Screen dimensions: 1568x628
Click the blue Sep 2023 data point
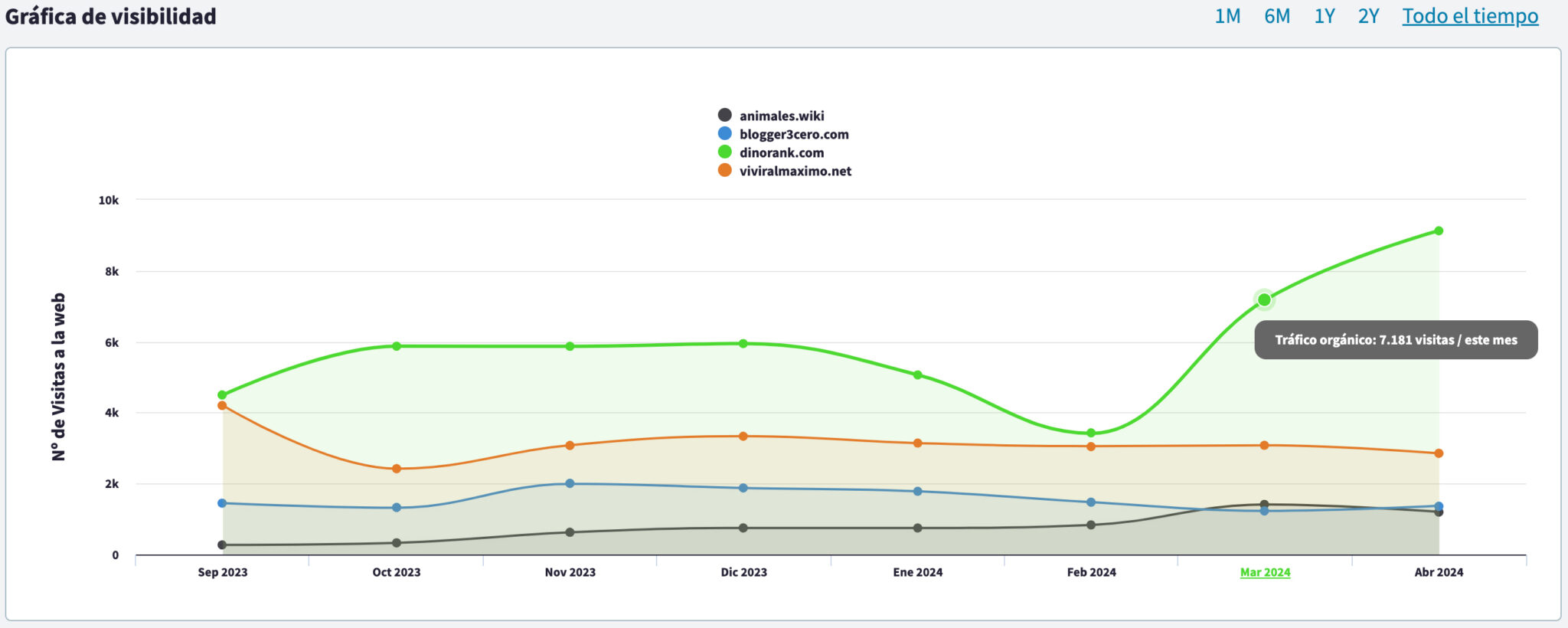point(222,503)
